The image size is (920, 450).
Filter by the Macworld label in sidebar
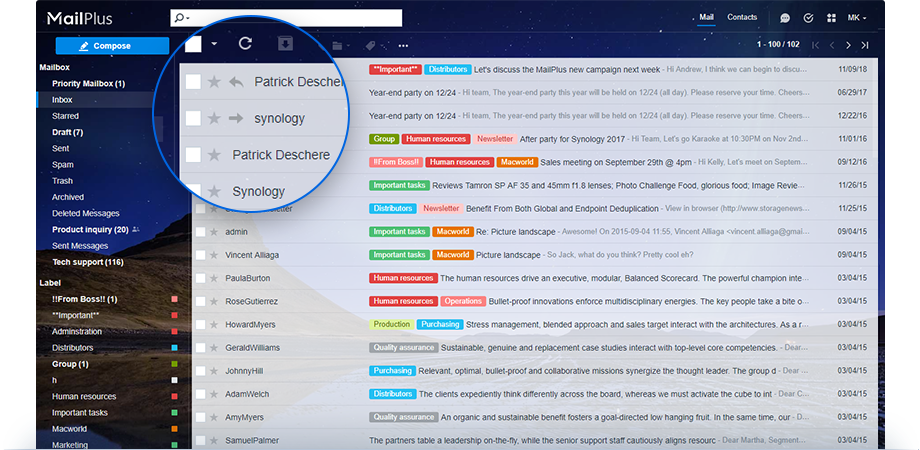click(69, 429)
